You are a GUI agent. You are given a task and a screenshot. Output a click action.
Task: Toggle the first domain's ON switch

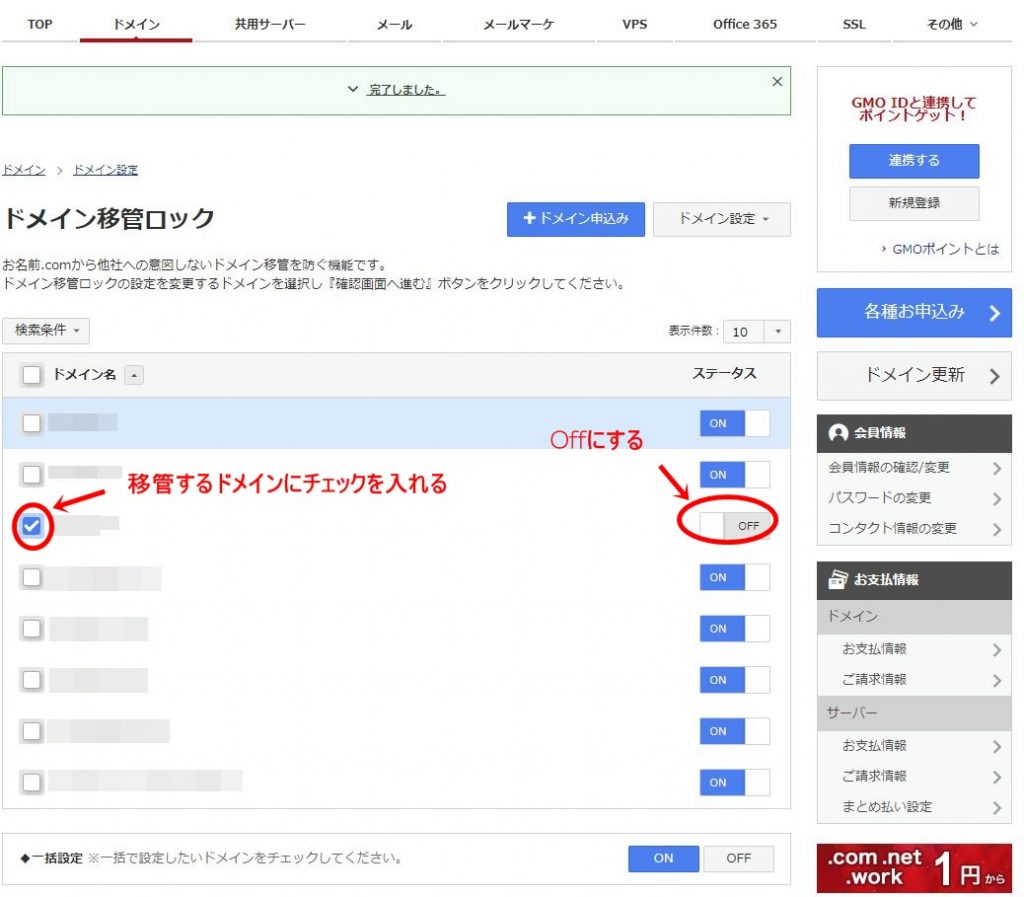click(734, 423)
